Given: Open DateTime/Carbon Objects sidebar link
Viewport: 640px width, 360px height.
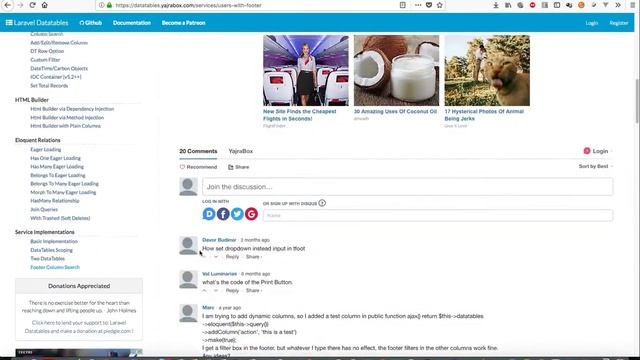Looking at the screenshot, I should pos(59,68).
